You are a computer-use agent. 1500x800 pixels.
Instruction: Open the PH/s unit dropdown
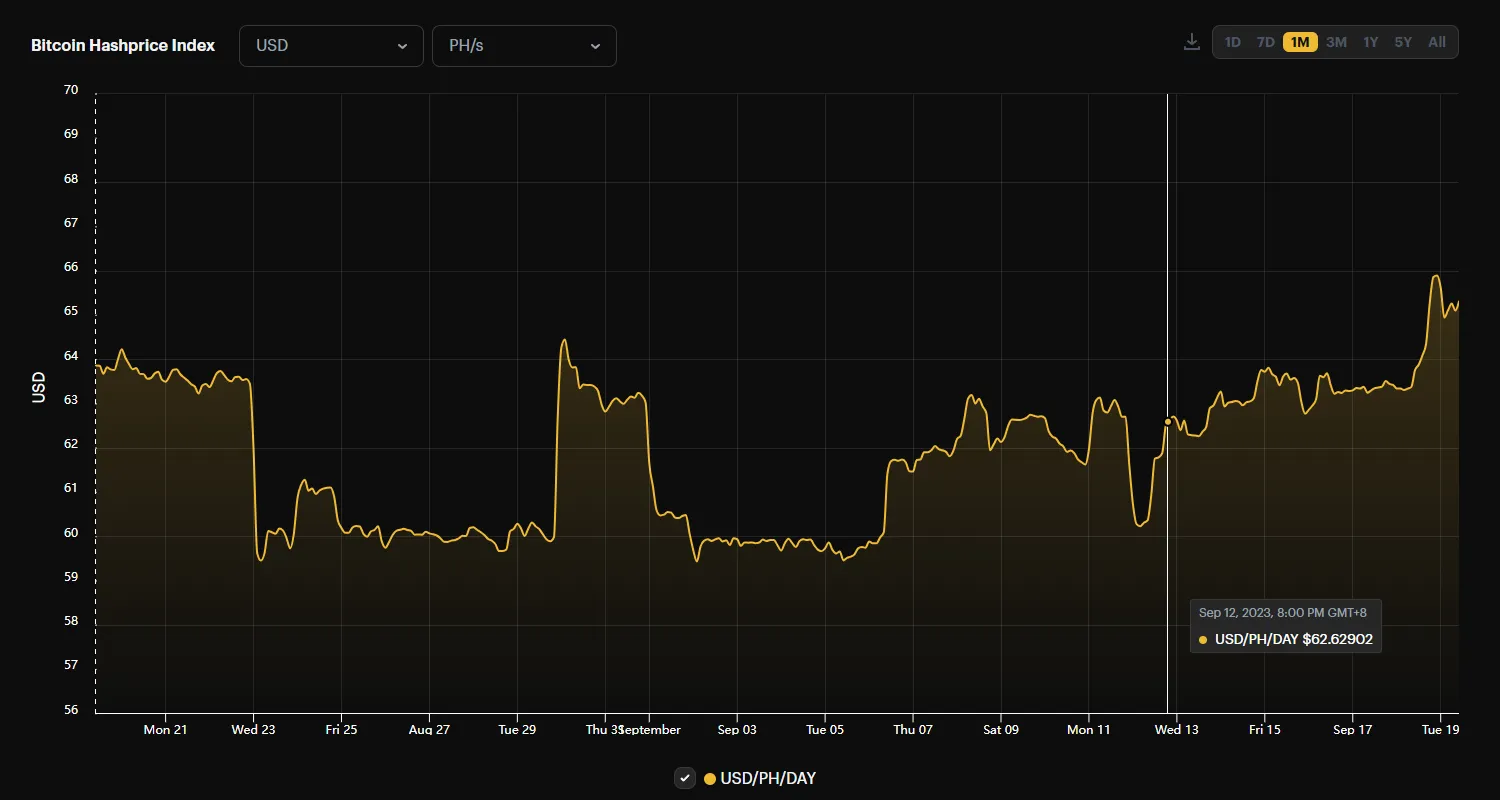(524, 46)
